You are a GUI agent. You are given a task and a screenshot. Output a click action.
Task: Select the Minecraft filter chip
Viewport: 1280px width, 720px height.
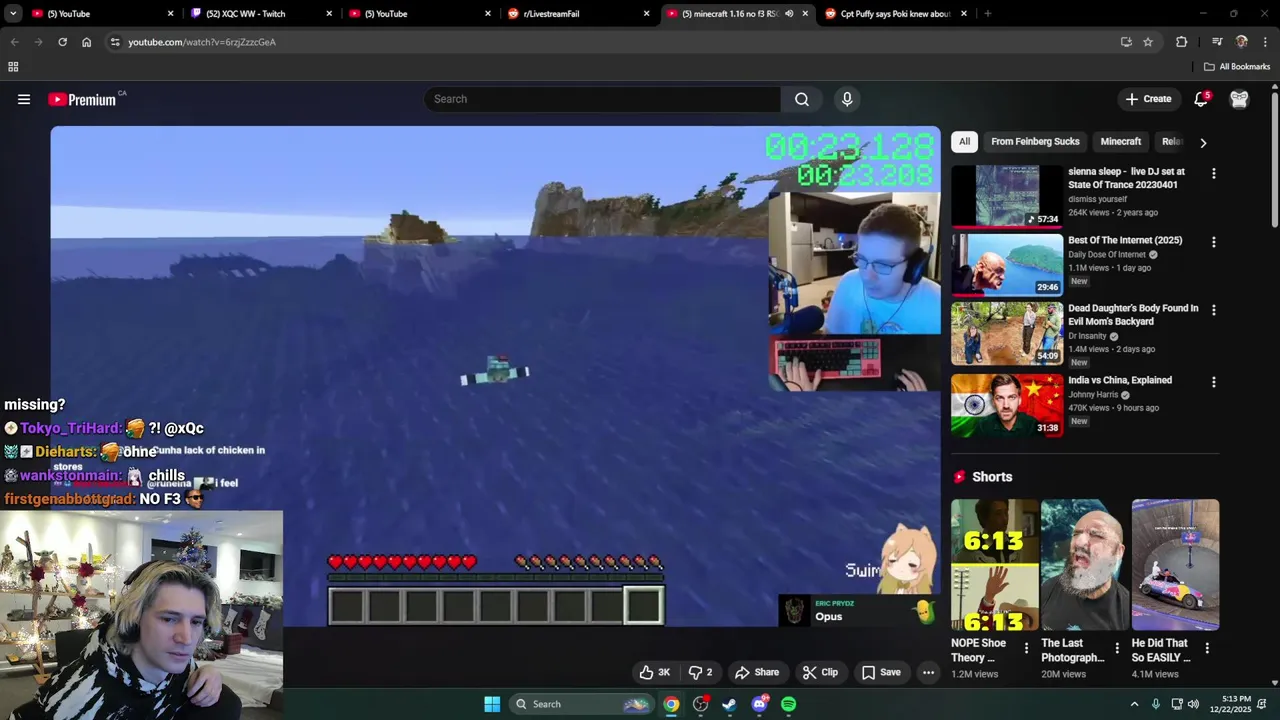pyautogui.click(x=1120, y=142)
